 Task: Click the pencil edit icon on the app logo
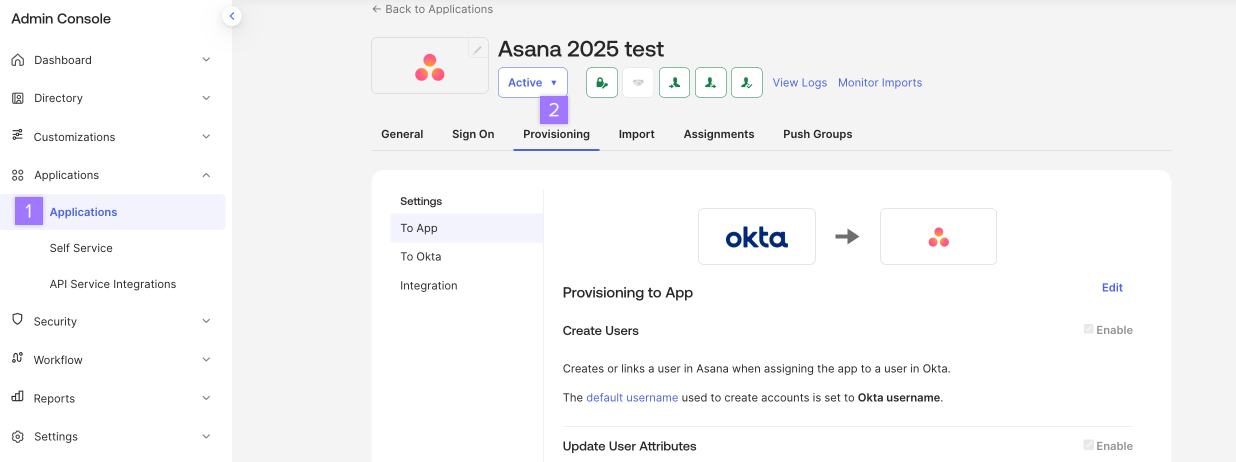pos(478,50)
